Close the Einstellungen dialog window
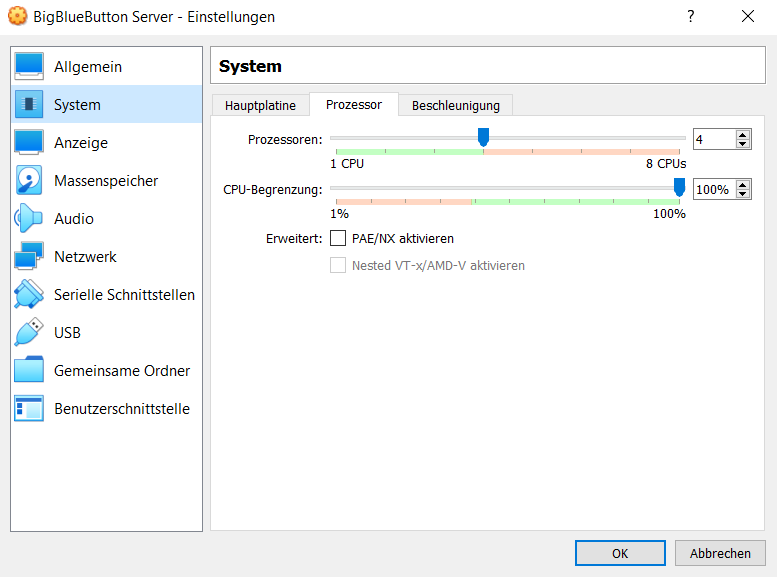 (748, 16)
